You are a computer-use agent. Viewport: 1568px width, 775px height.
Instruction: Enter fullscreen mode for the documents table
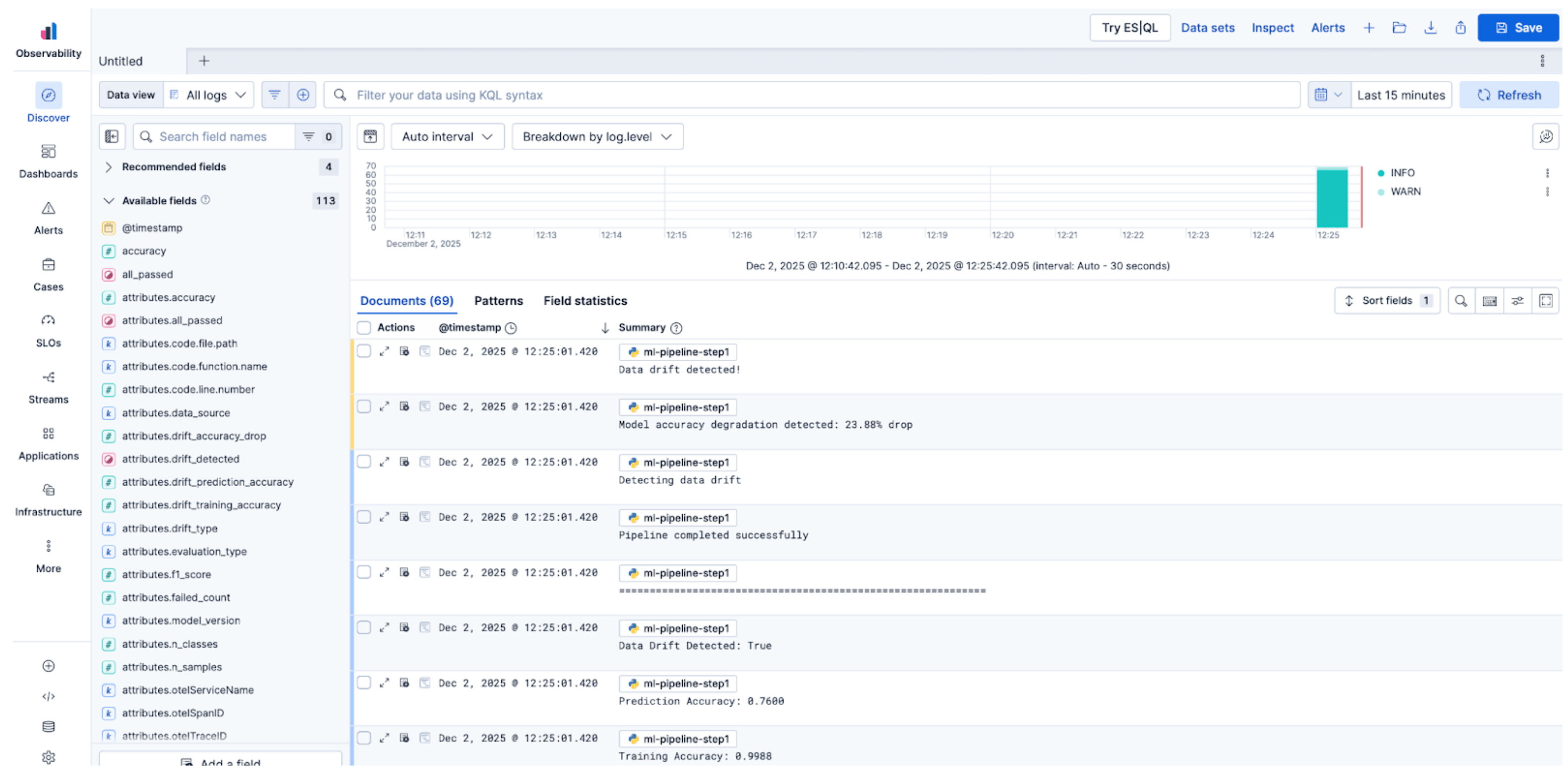point(1546,300)
